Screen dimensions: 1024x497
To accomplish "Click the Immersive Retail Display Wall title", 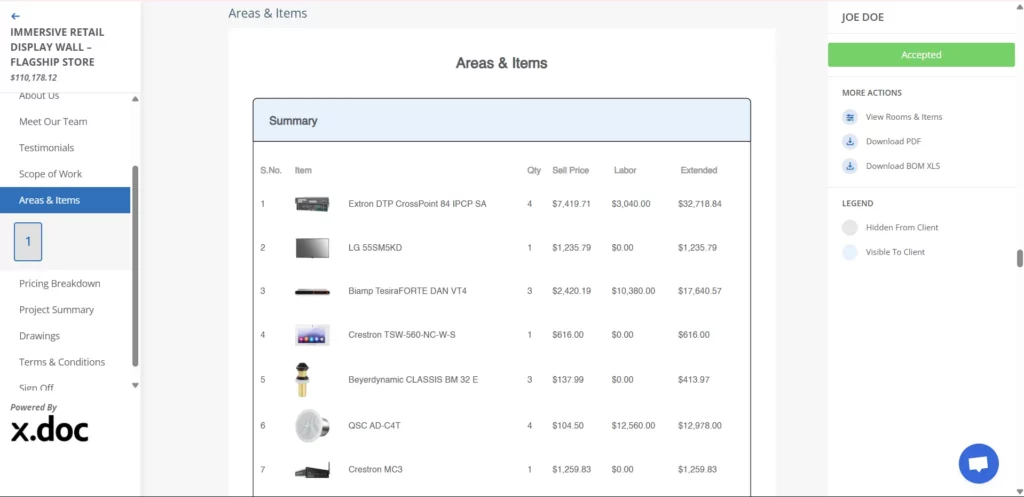I will [x=57, y=47].
